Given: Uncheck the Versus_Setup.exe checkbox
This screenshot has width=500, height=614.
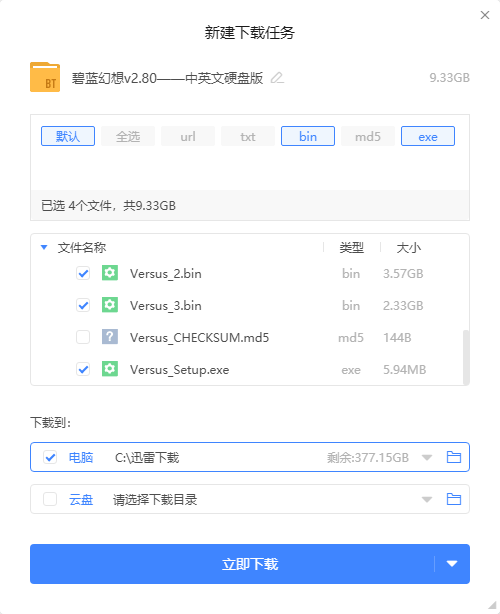Looking at the screenshot, I should [83, 369].
